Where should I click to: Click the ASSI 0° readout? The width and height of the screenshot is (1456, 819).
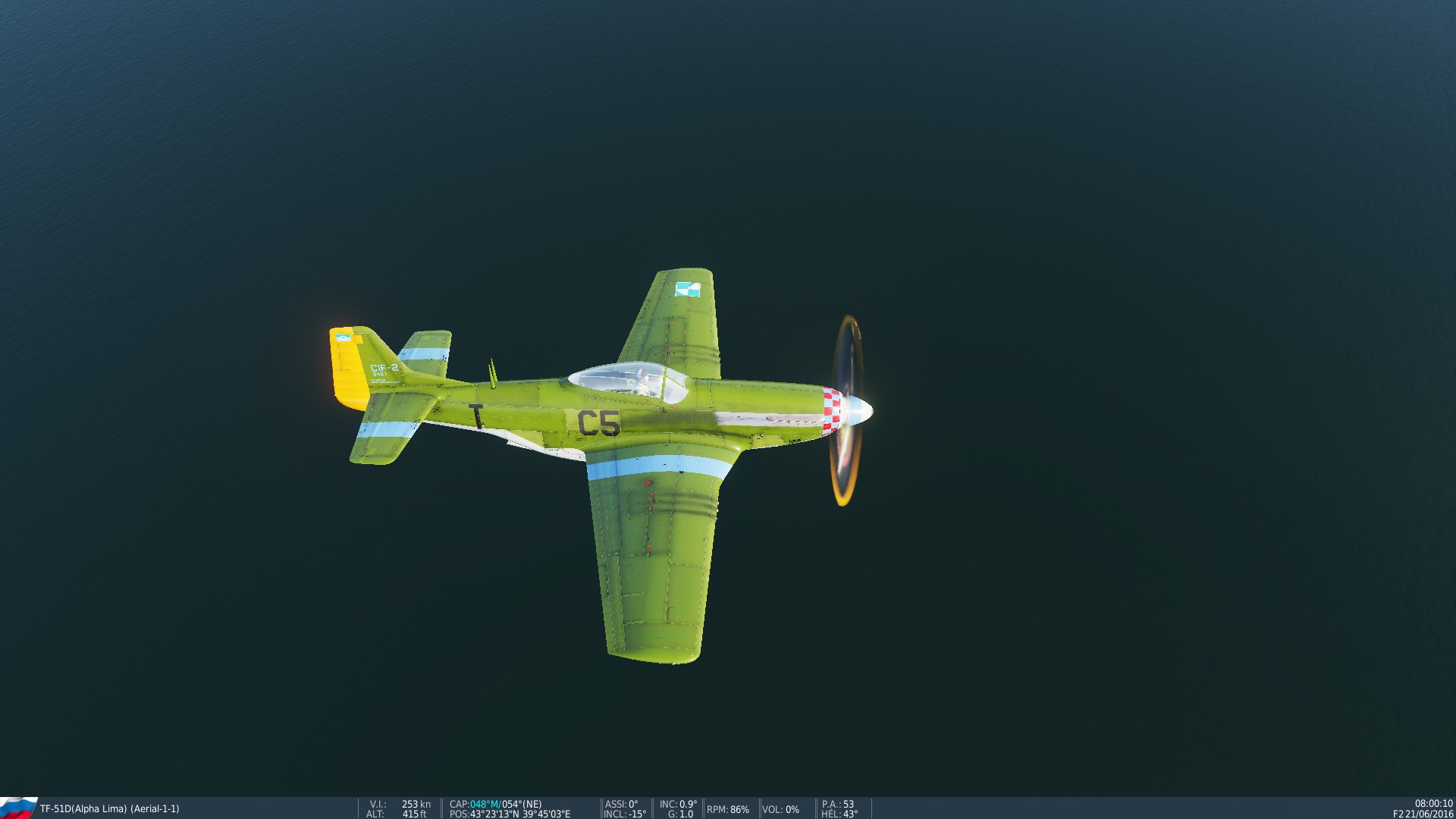622,804
